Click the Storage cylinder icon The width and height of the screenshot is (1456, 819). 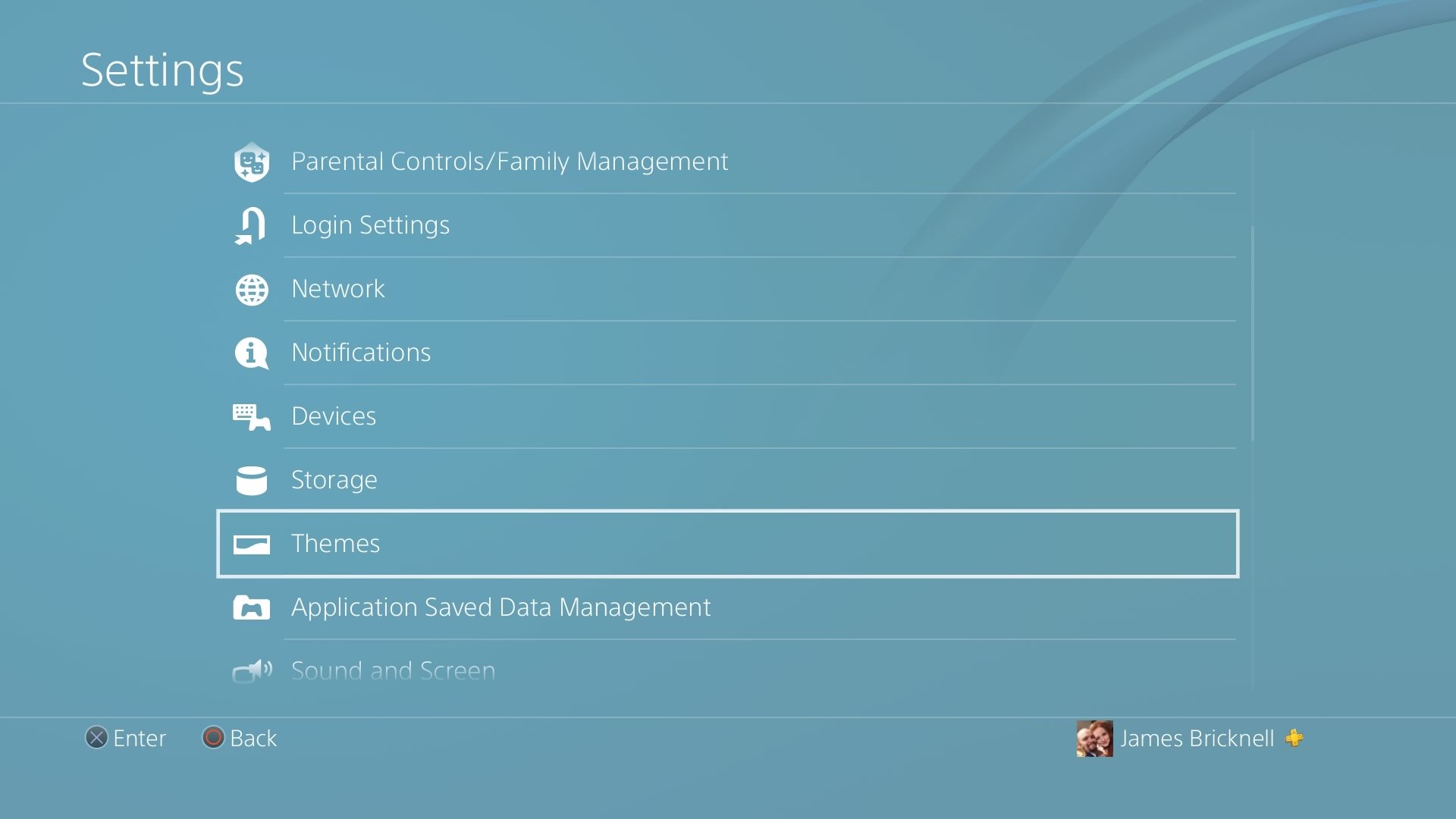[251, 480]
